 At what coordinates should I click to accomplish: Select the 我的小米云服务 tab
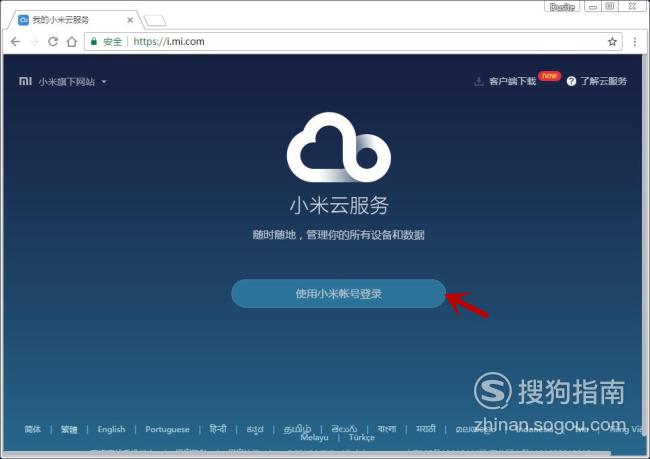pos(74,20)
